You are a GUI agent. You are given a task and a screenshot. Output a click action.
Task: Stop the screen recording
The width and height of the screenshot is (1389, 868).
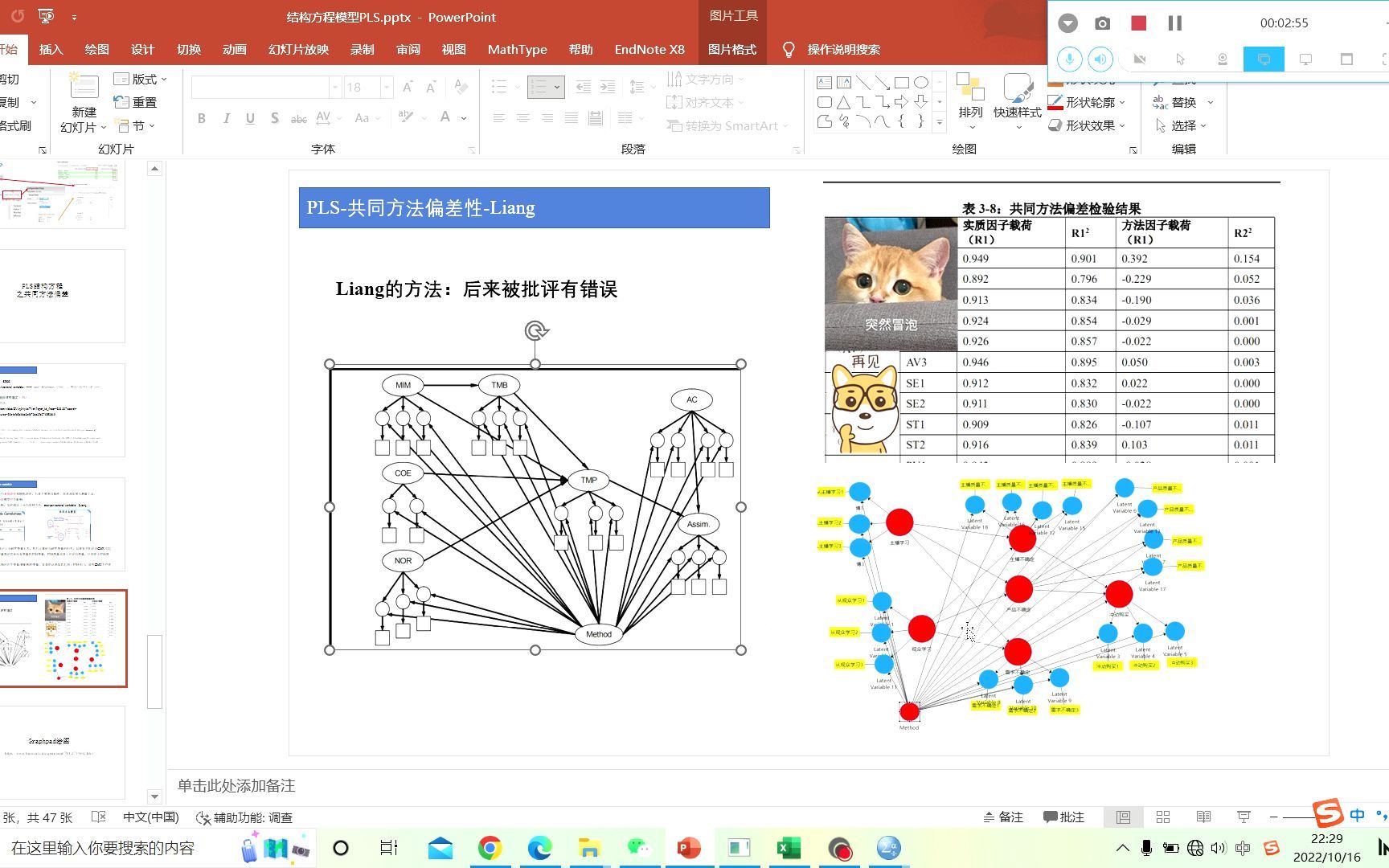click(1138, 23)
